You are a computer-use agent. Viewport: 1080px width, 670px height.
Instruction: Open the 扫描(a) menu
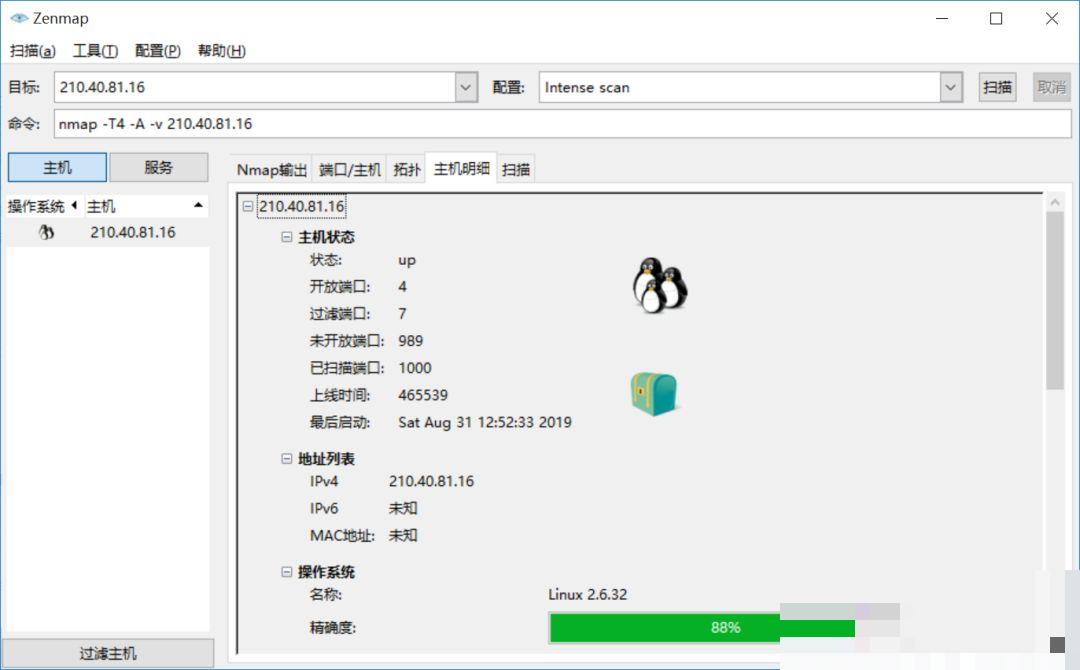[x=32, y=51]
